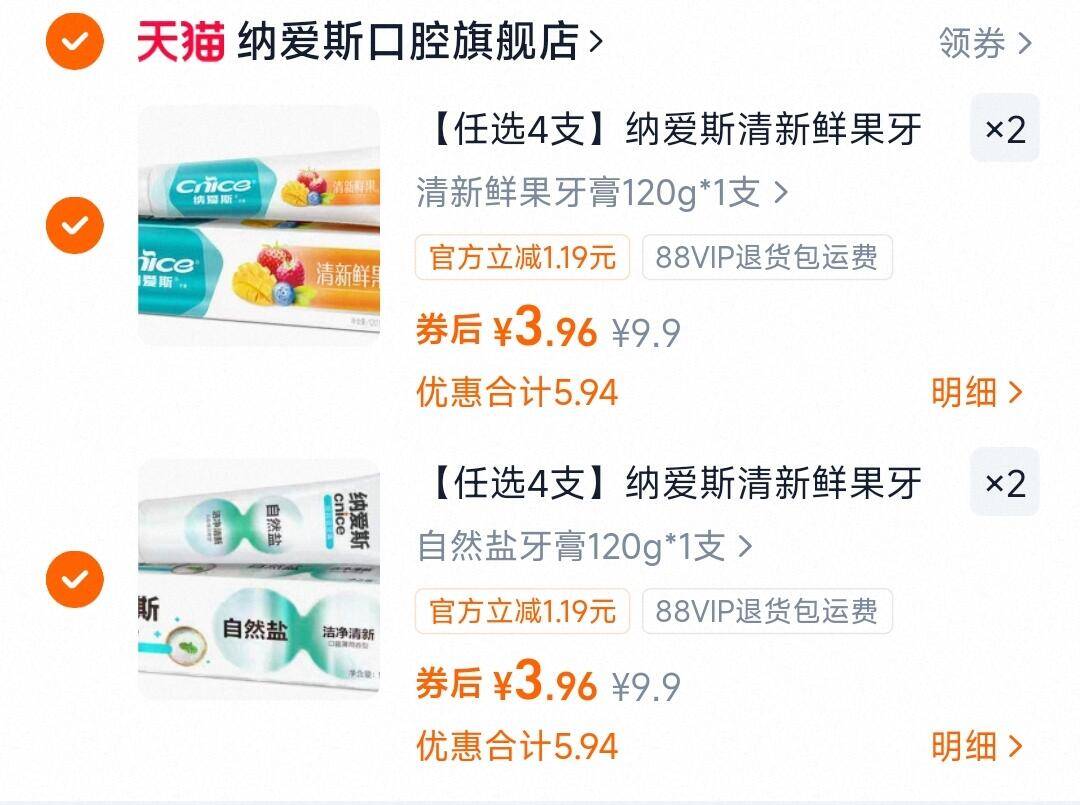The width and height of the screenshot is (1080, 805).
Task: Expand 明细 for the 清新鲜果牙膏 discount
Action: (x=977, y=393)
